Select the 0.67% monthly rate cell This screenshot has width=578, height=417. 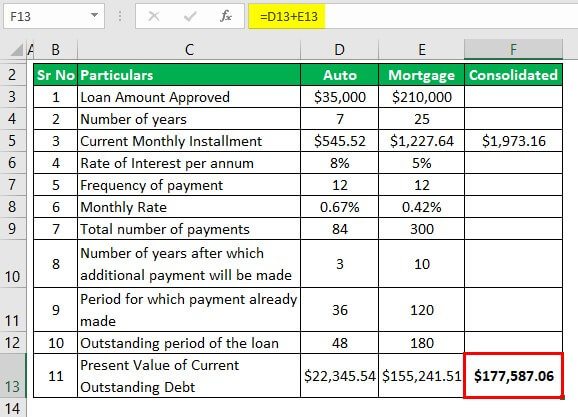pyautogui.click(x=340, y=207)
